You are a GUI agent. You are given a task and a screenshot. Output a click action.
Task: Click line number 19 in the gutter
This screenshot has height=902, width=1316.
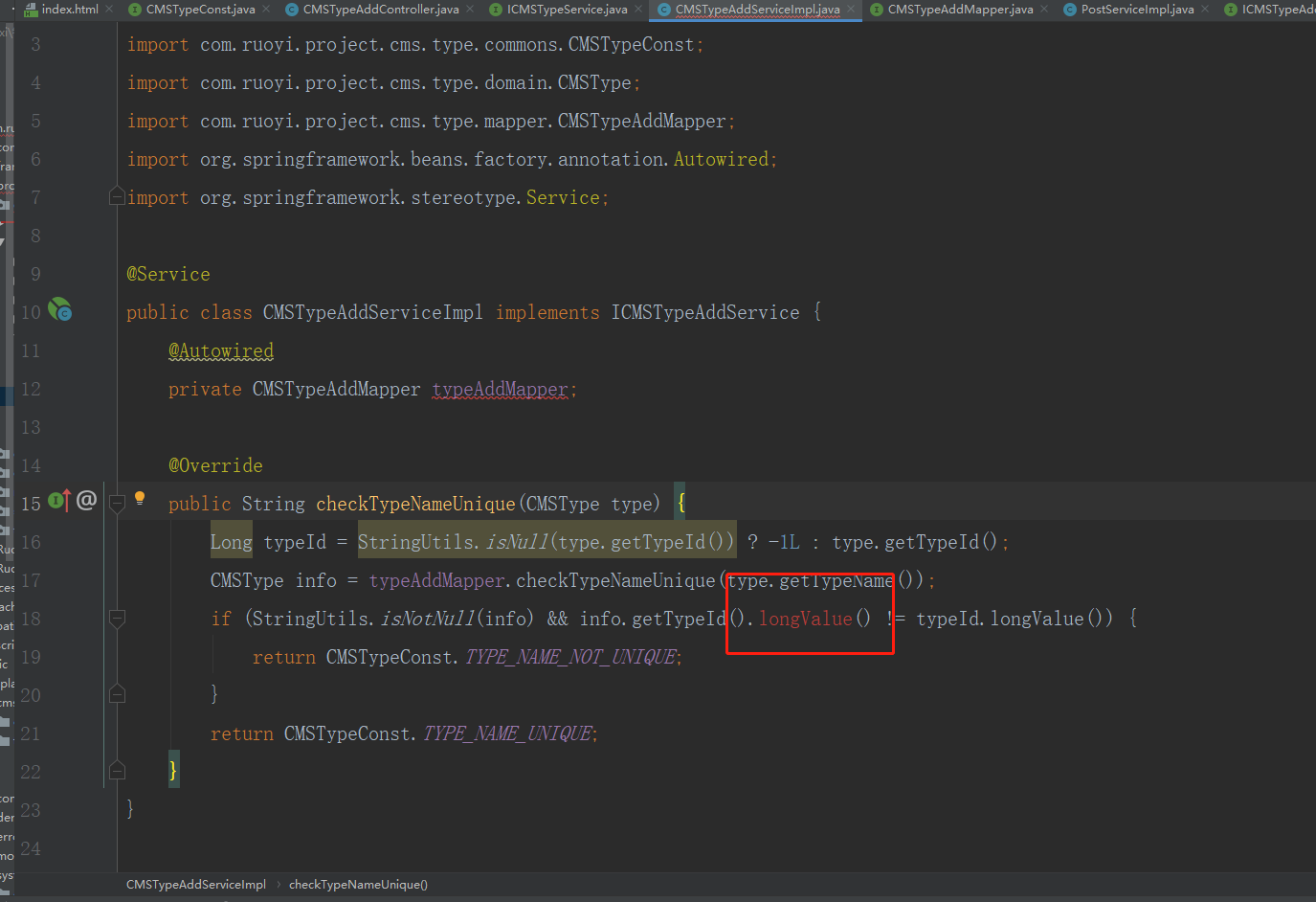[31, 657]
